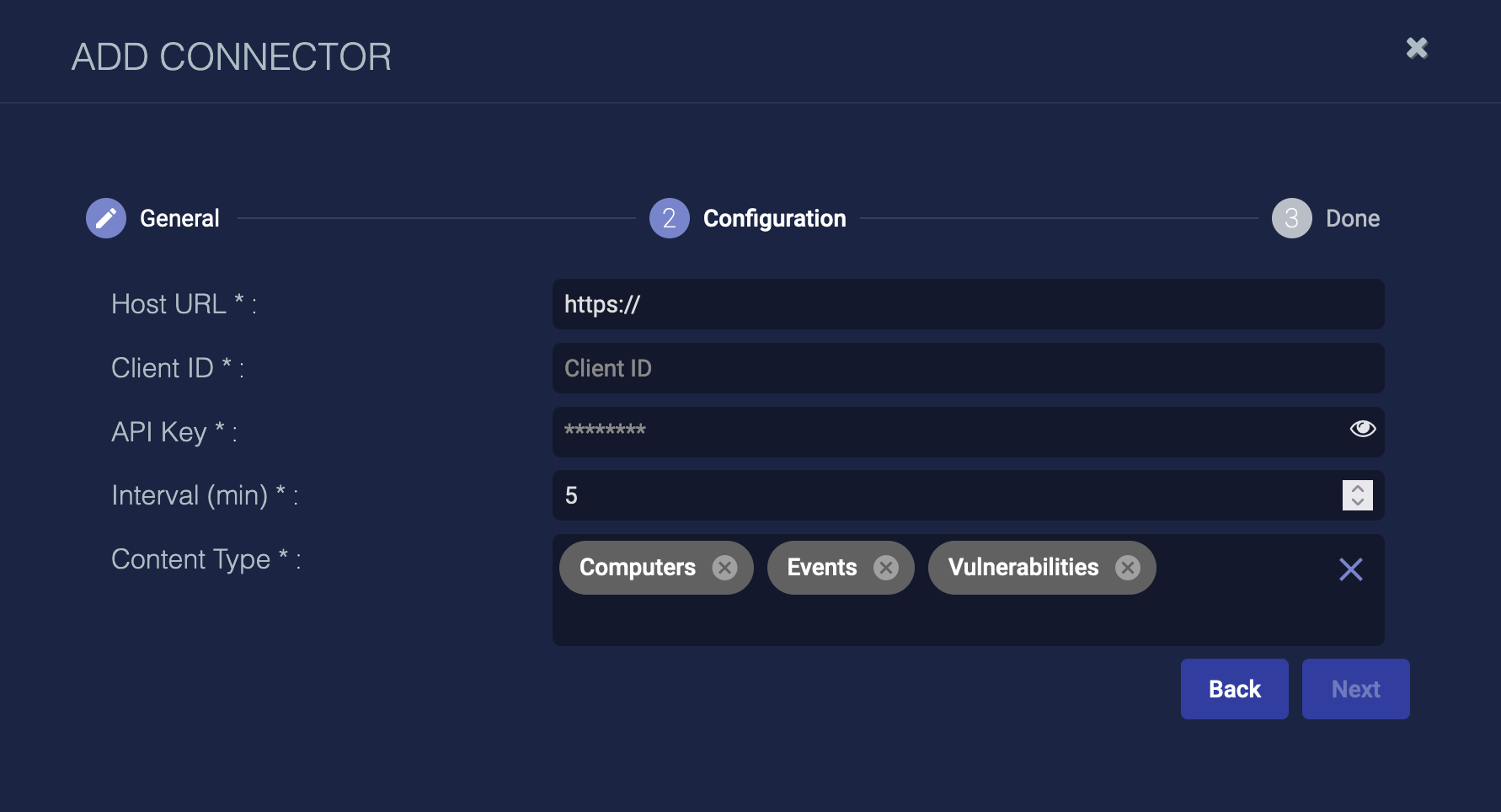Show the API Key with eye icon
Screen dimensions: 1501x812
pos(1362,429)
